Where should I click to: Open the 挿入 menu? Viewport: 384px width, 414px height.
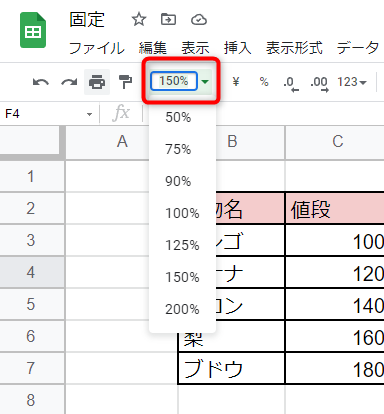coord(237,48)
